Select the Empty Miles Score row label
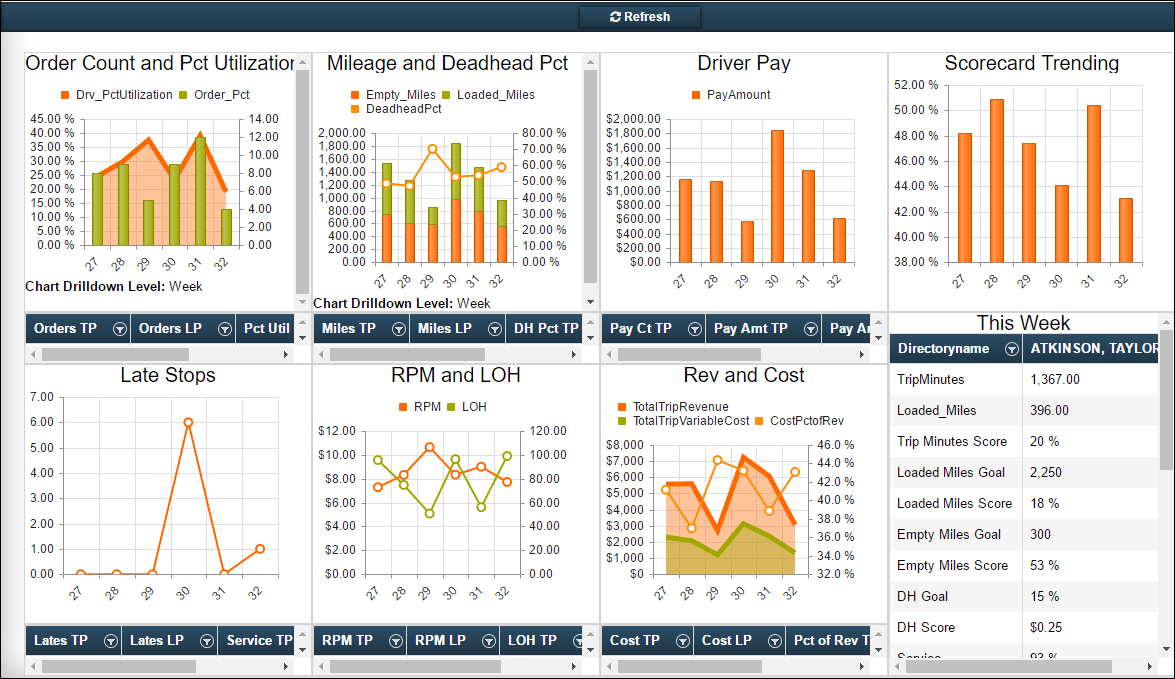The image size is (1175, 679). click(952, 565)
